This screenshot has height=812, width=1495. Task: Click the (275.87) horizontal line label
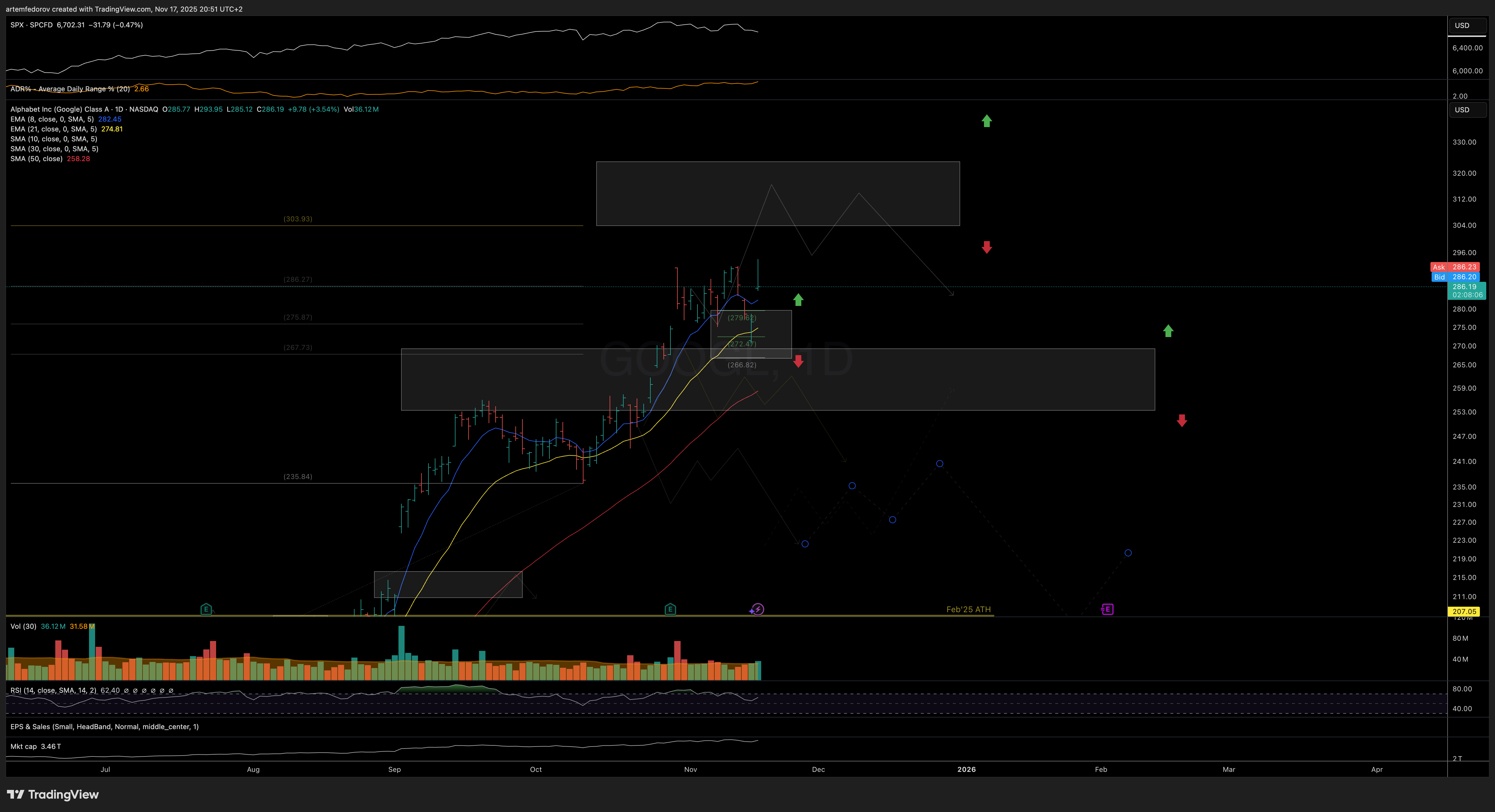[x=298, y=317]
